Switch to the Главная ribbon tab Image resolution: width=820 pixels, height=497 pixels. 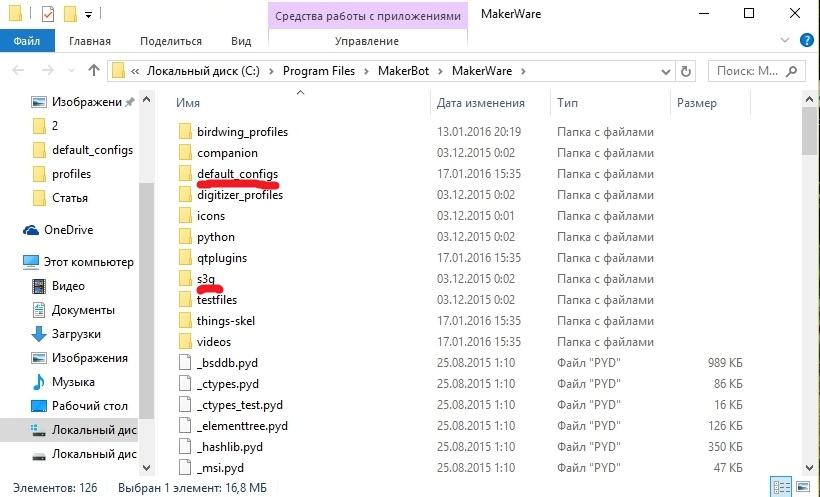pyautogui.click(x=90, y=41)
